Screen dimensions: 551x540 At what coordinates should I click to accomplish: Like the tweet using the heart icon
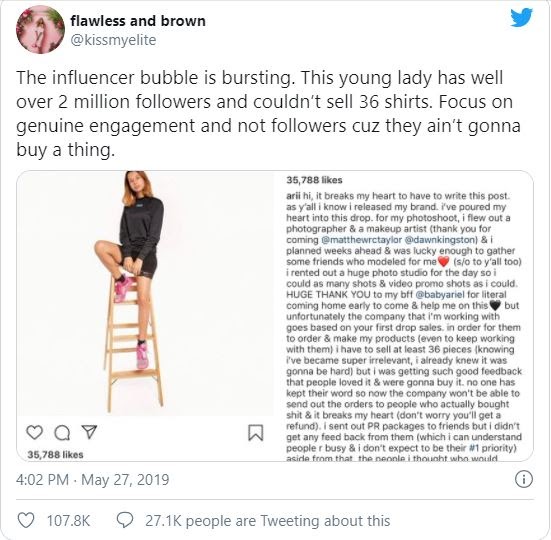pyautogui.click(x=26, y=520)
